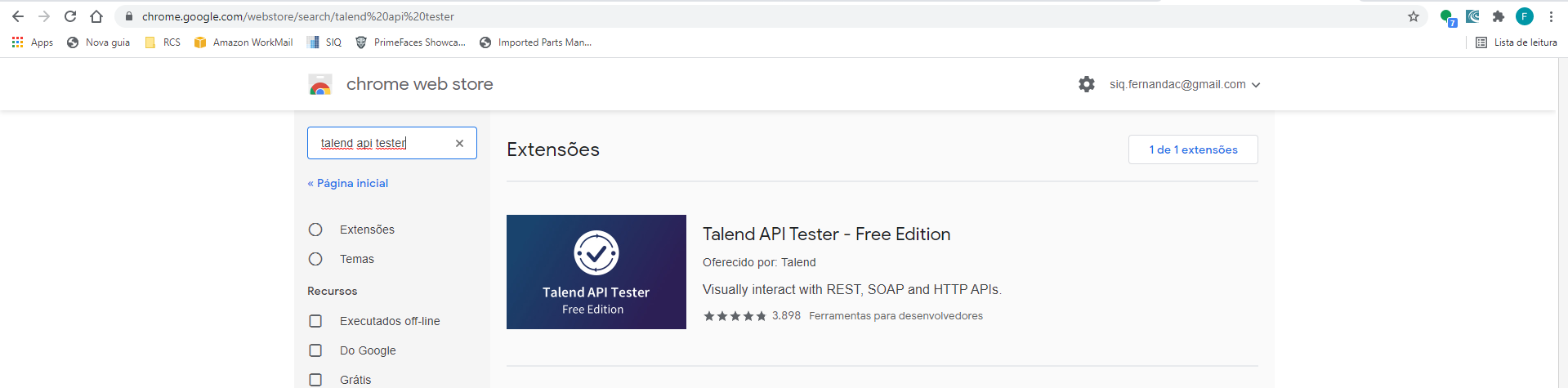Open the browser home page icon
Screen dimensions: 1568x388
(x=96, y=16)
